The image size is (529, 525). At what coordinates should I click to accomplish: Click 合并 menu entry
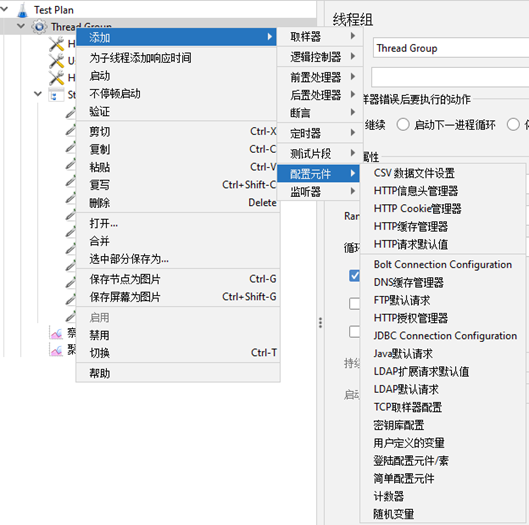click(x=178, y=241)
